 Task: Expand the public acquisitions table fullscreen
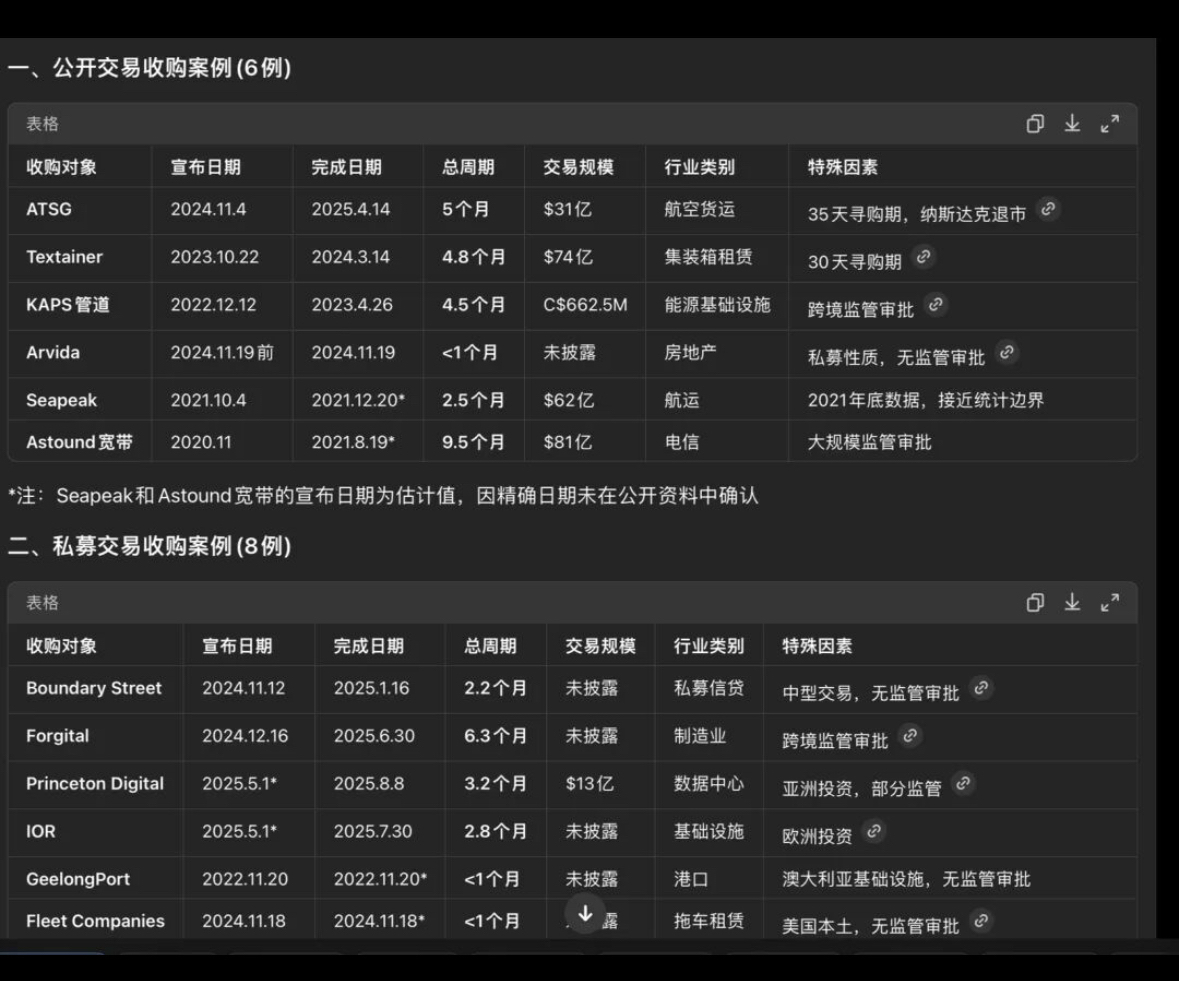coord(1110,124)
